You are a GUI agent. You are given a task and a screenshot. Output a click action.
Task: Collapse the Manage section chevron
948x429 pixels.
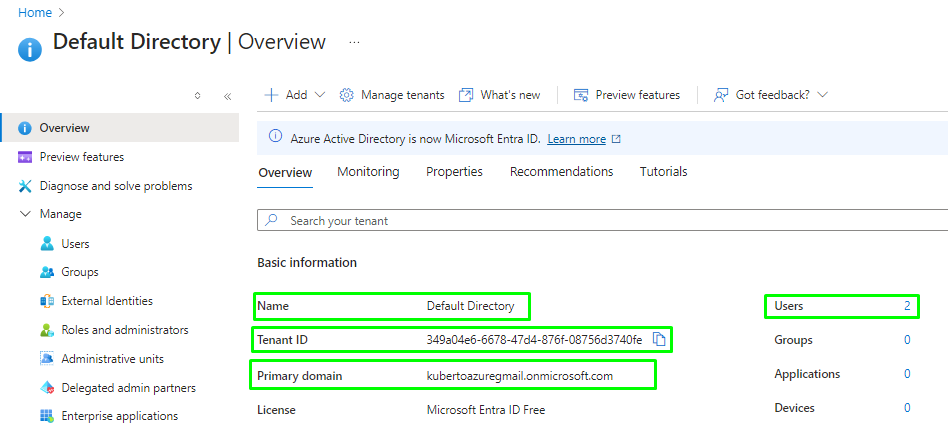click(25, 214)
